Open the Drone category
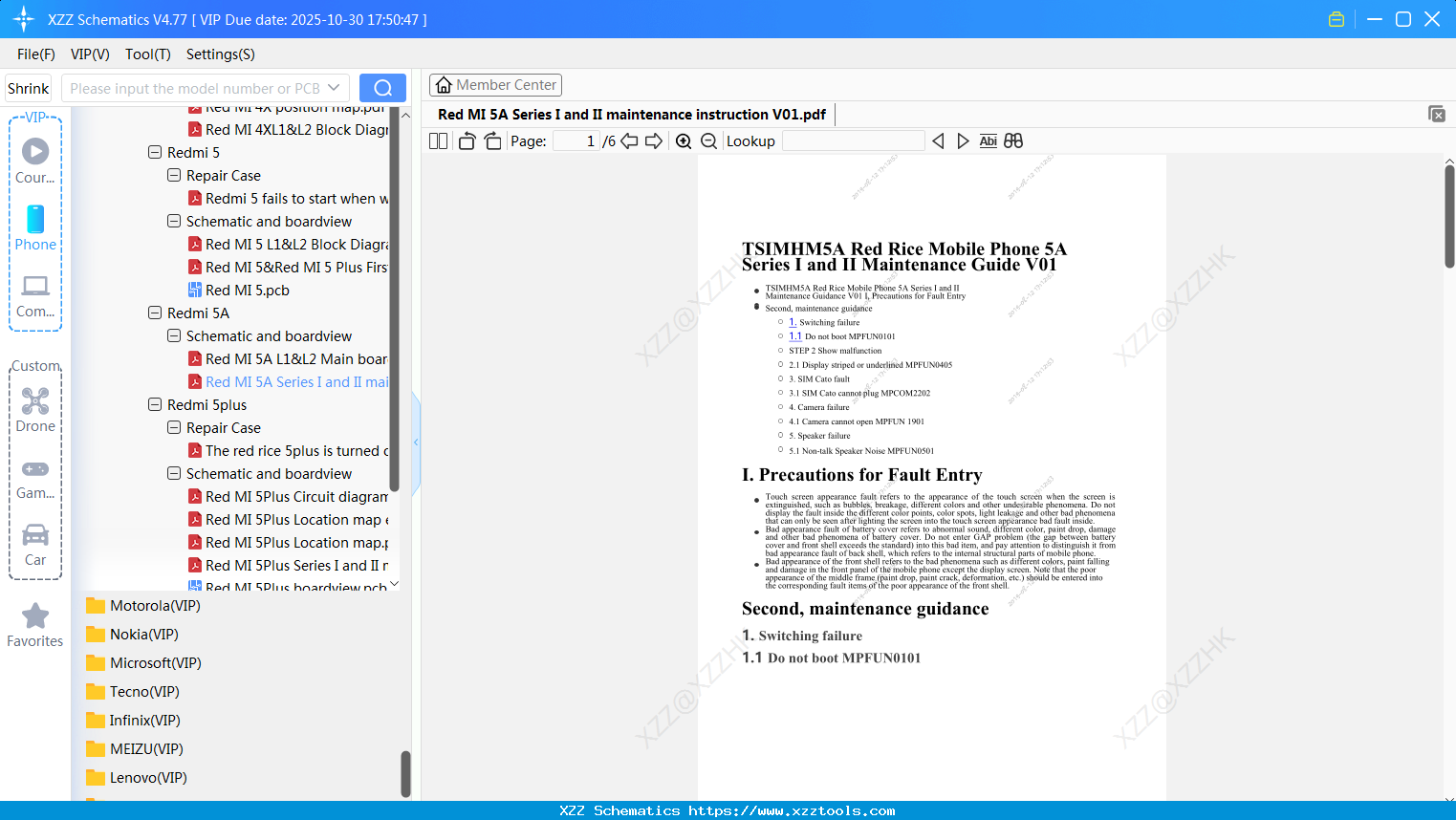The width and height of the screenshot is (1456, 820). [35, 410]
